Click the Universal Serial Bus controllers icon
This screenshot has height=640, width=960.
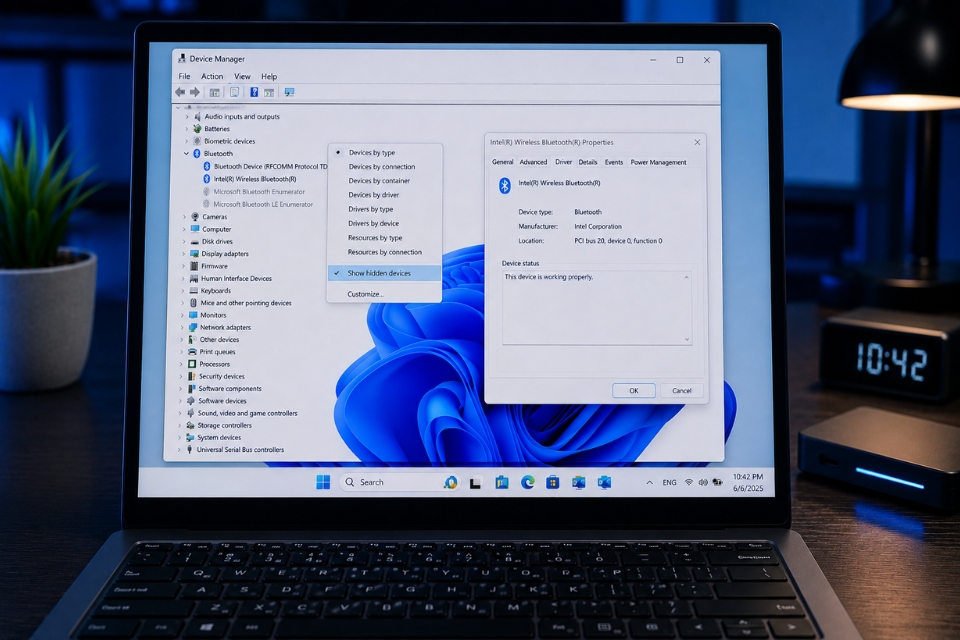pos(190,450)
